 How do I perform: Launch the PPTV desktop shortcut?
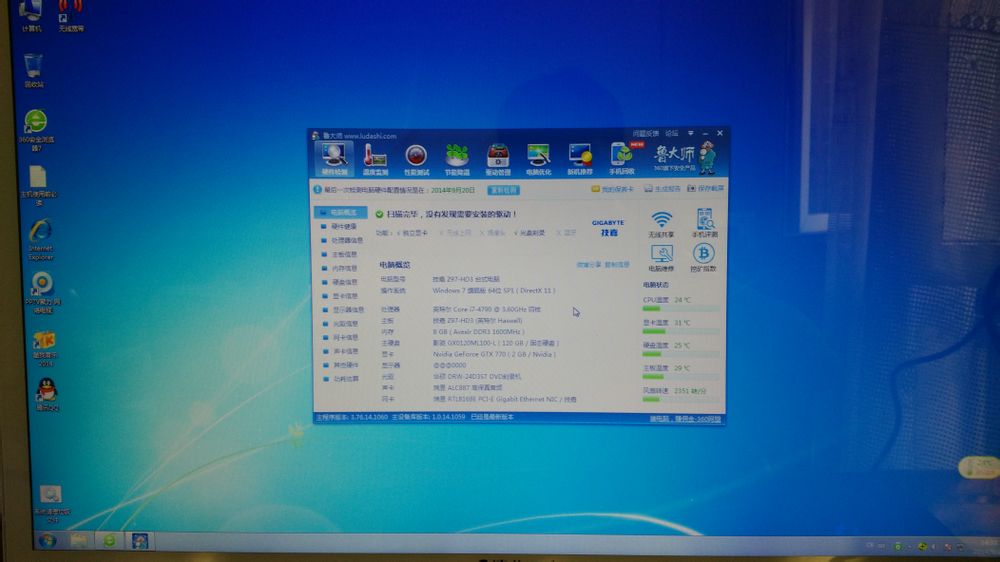point(43,293)
